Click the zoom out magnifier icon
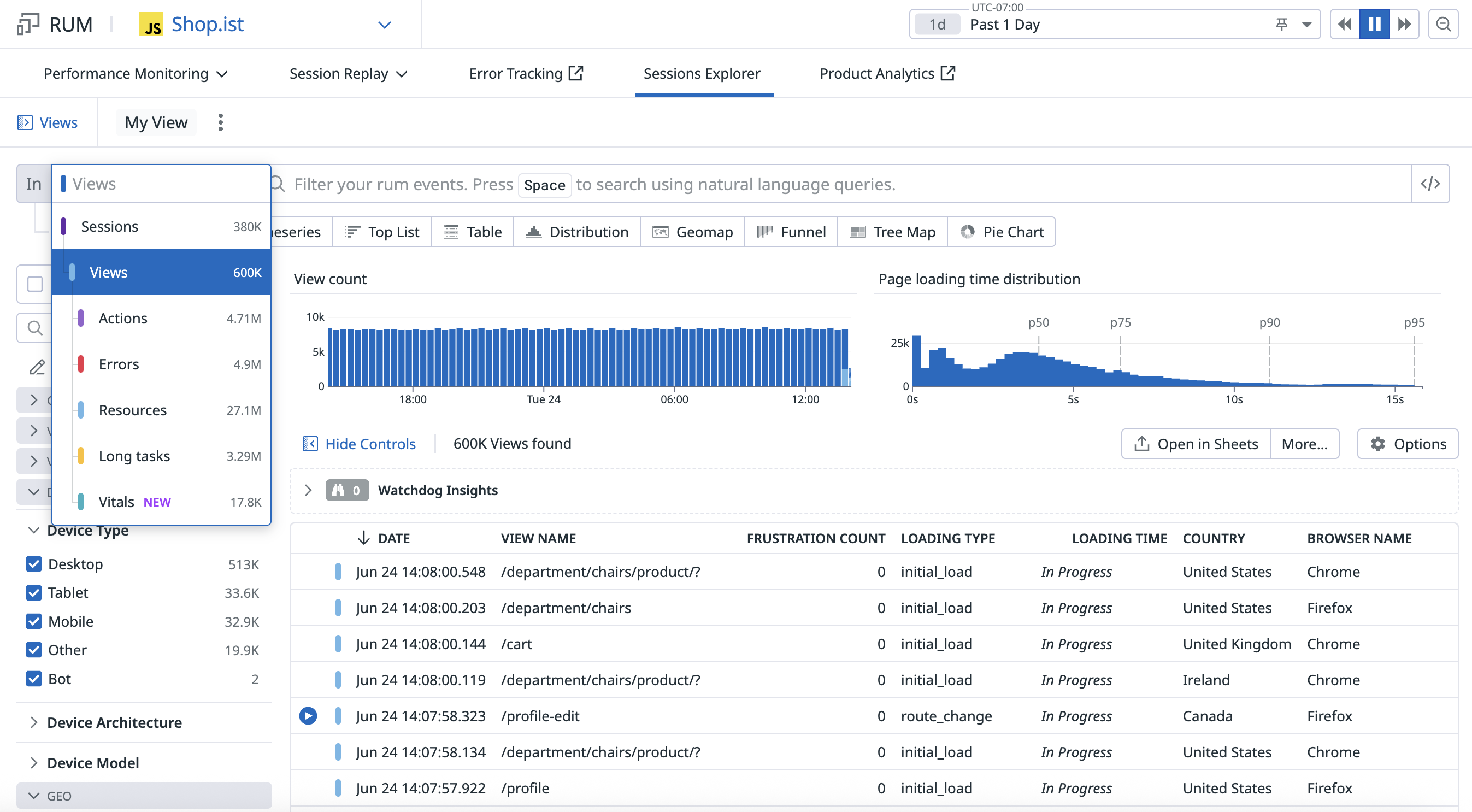Image resolution: width=1472 pixels, height=812 pixels. click(x=1443, y=24)
